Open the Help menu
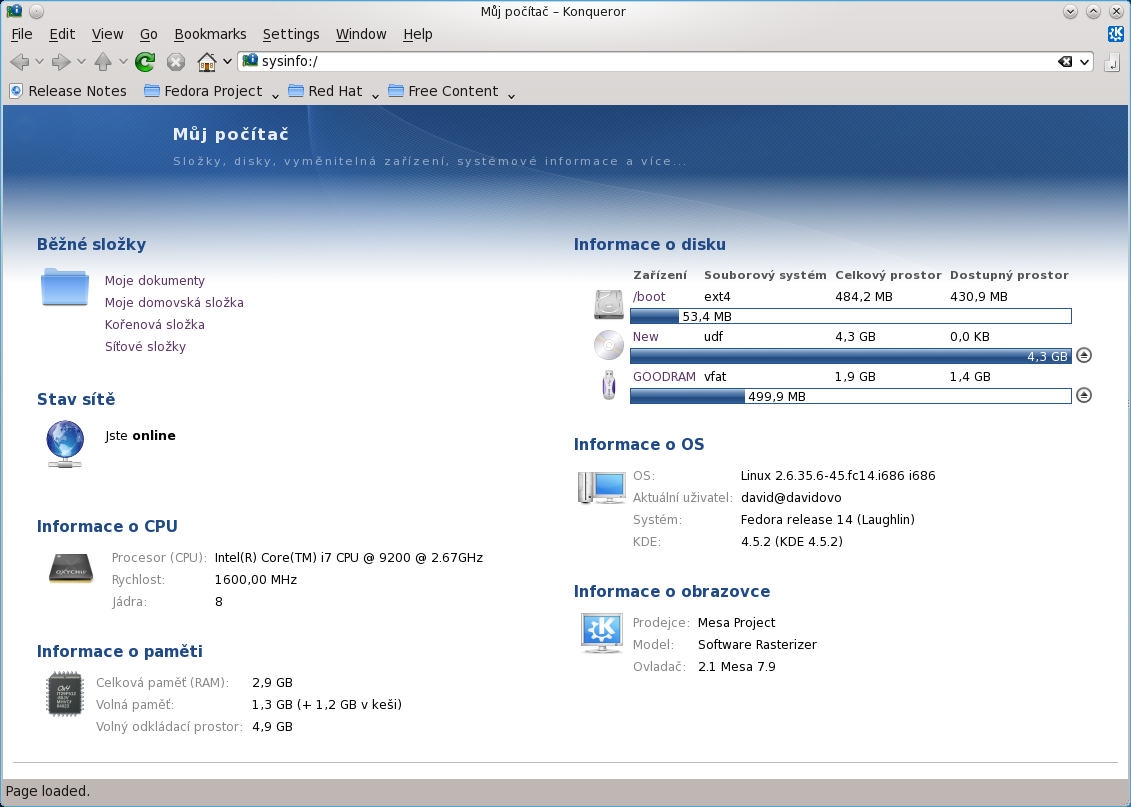The width and height of the screenshot is (1131, 807). (x=418, y=34)
